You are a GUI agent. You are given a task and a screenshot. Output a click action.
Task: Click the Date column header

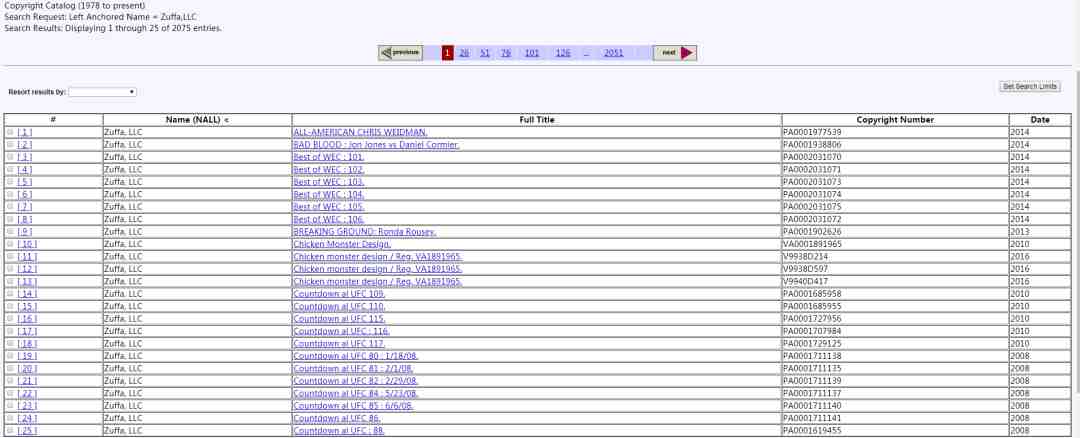(x=1040, y=120)
